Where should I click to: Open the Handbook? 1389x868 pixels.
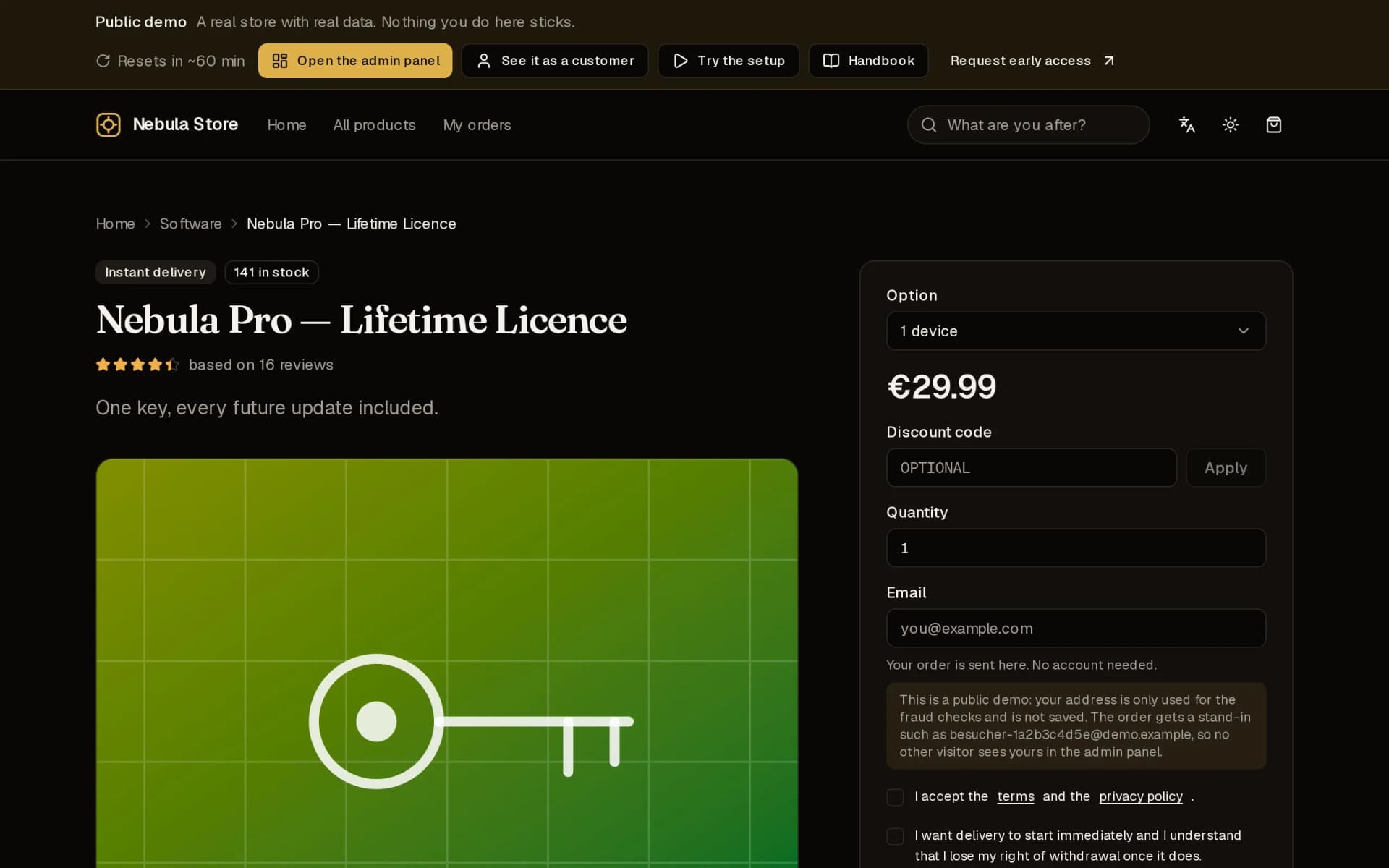click(868, 61)
